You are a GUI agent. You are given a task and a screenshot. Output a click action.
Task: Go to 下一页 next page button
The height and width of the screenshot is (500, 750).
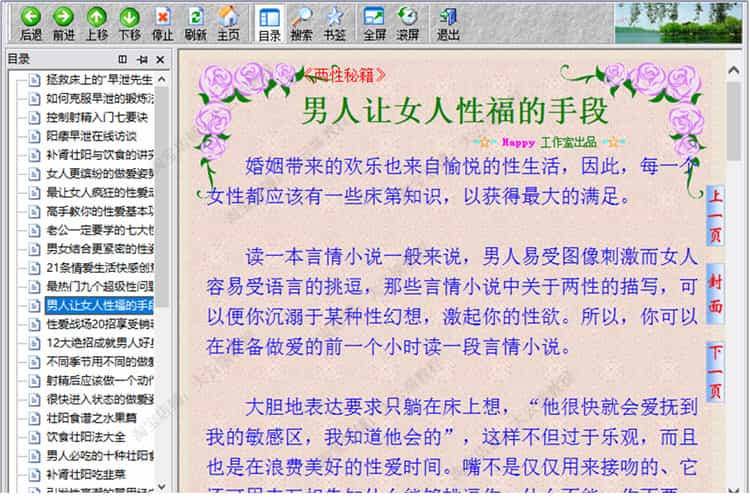[715, 372]
